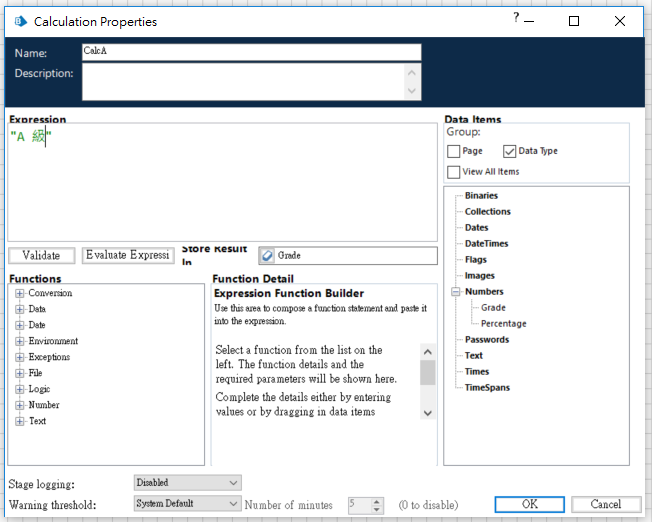Select the Passwords data type
This screenshot has width=652, height=522.
487,339
